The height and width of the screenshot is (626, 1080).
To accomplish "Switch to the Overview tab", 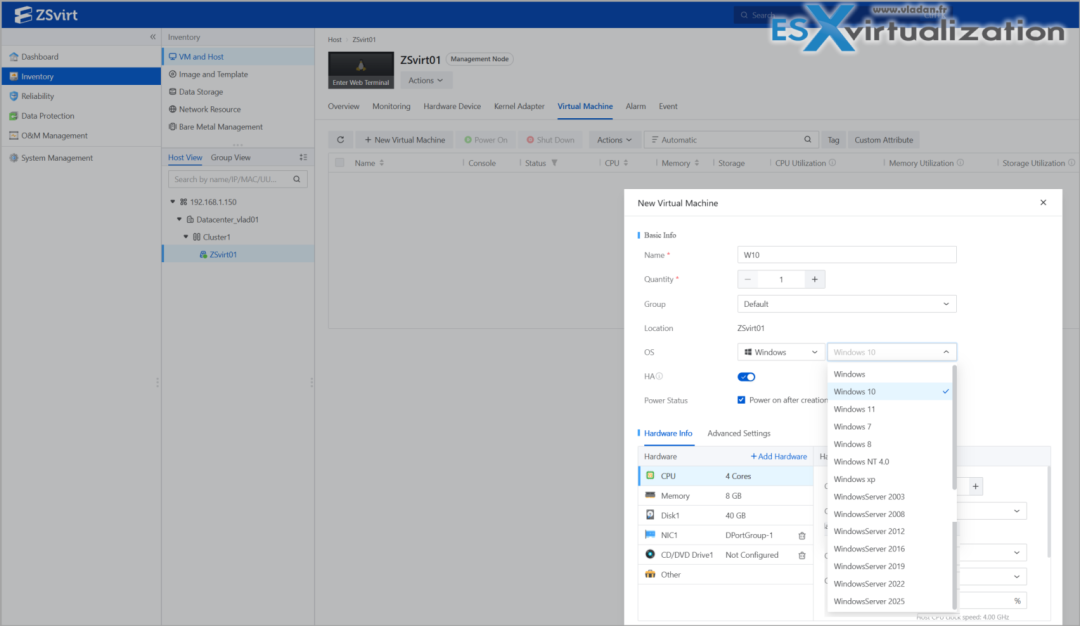I will point(343,106).
